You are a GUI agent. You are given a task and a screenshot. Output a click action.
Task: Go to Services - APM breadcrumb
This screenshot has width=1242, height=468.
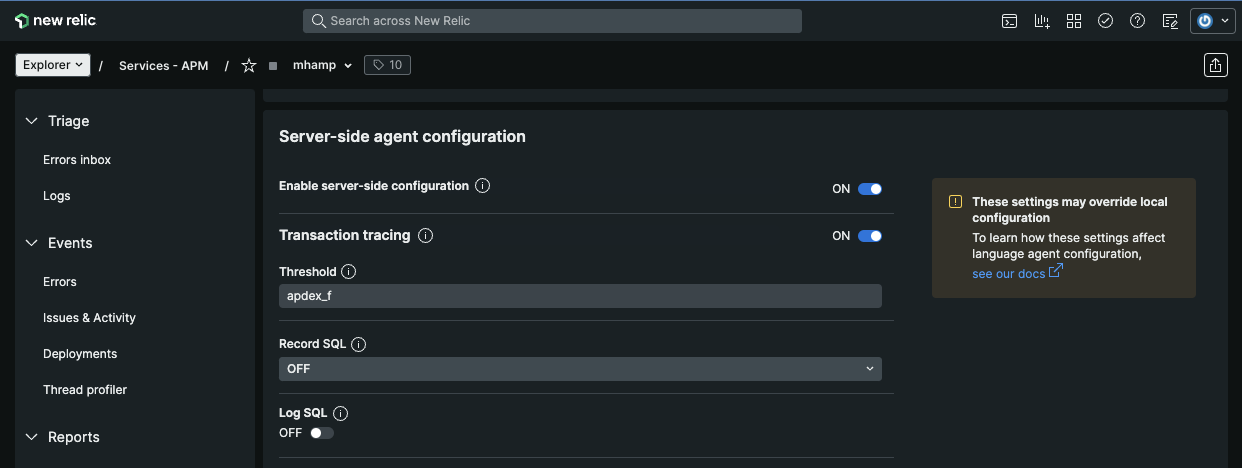(163, 66)
